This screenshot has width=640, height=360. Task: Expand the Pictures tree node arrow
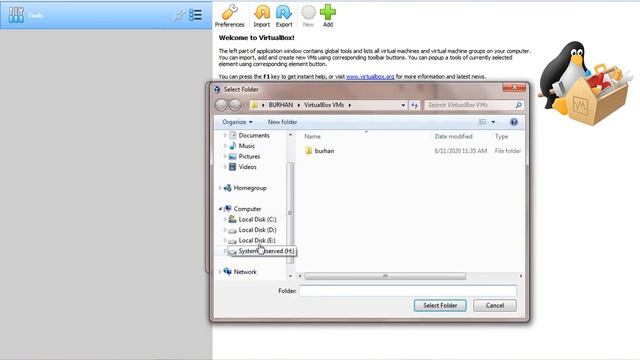click(x=225, y=156)
